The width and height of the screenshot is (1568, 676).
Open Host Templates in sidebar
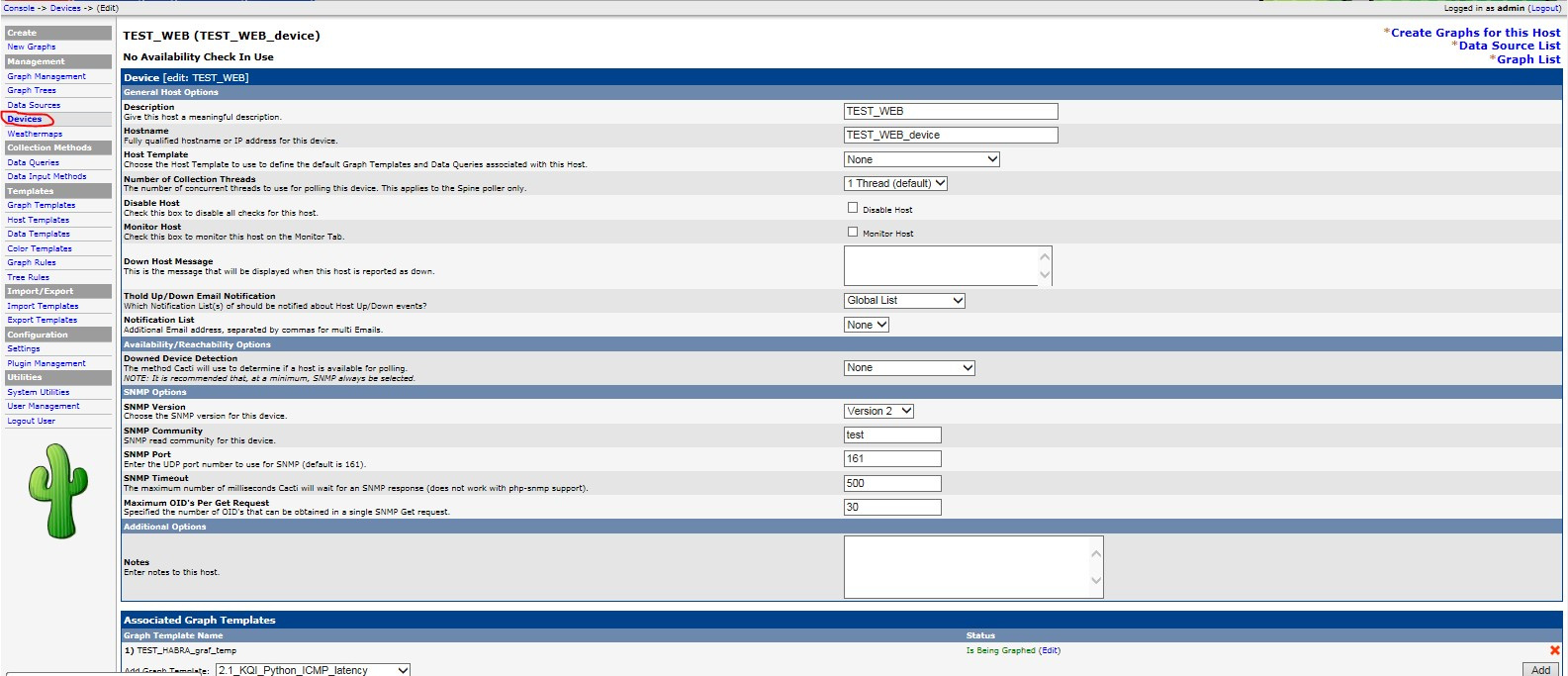(39, 220)
